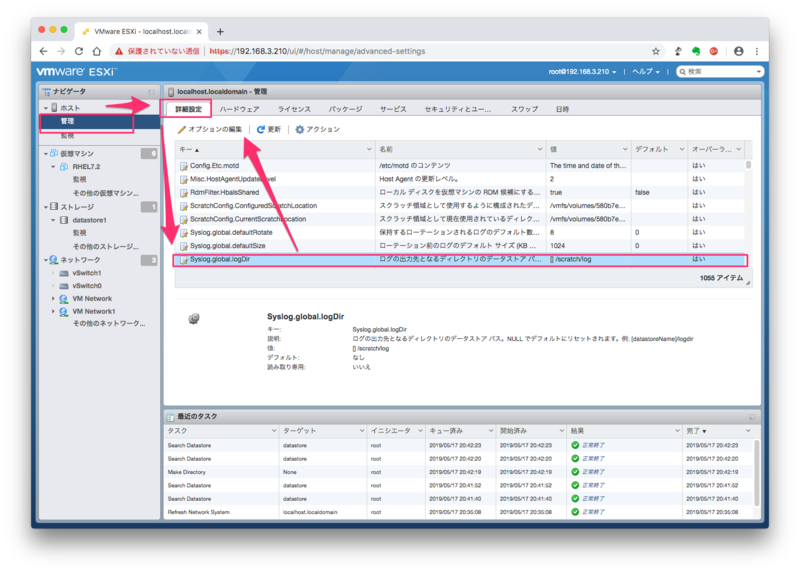Select the Syslog.global.defaultSize row
800x573 pixels.
click(460, 246)
